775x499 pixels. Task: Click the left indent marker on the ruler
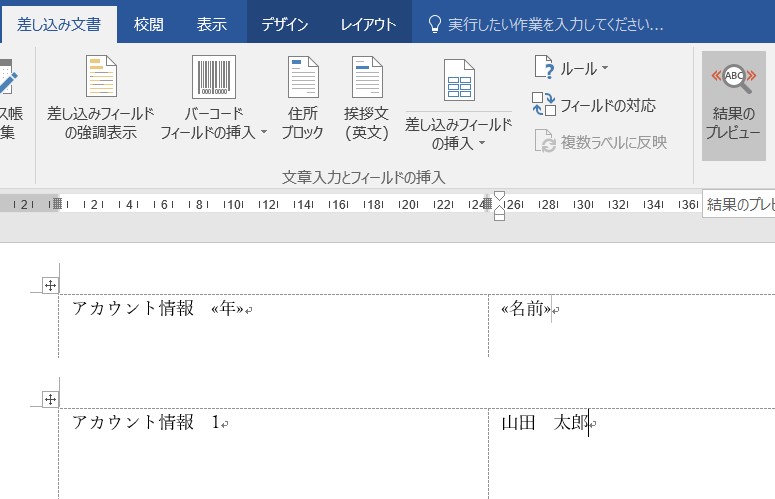499,215
